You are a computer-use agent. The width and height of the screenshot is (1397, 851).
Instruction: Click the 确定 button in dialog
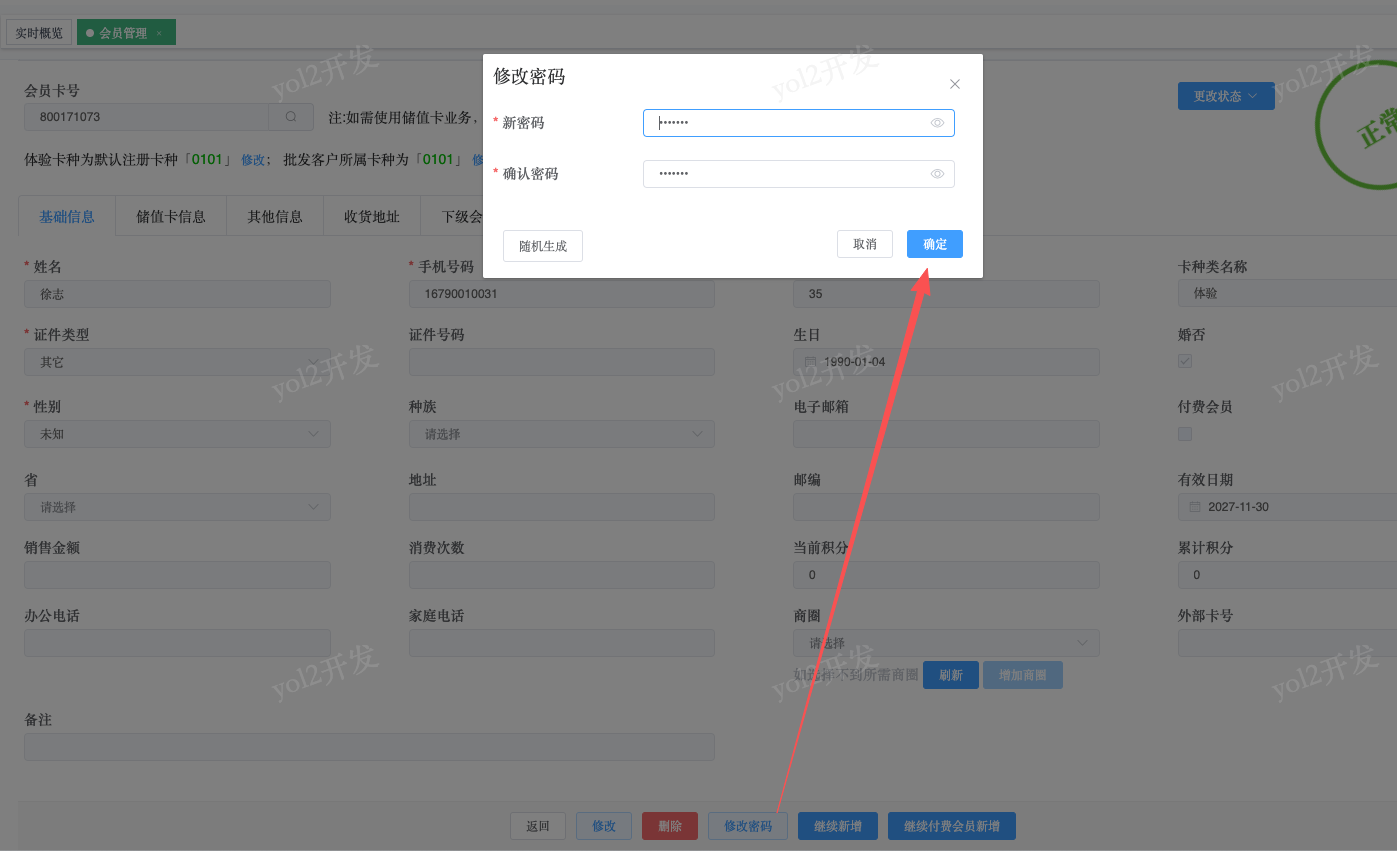(x=935, y=244)
